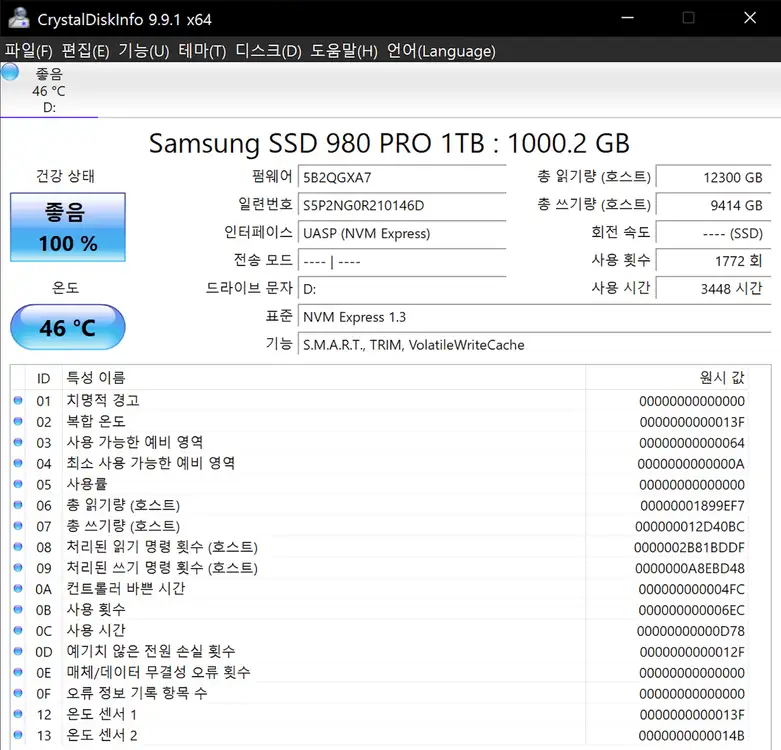Click the features field S.M.A.R.T., TRIM, VolatileWriteCache
781x750 pixels.
(534, 345)
